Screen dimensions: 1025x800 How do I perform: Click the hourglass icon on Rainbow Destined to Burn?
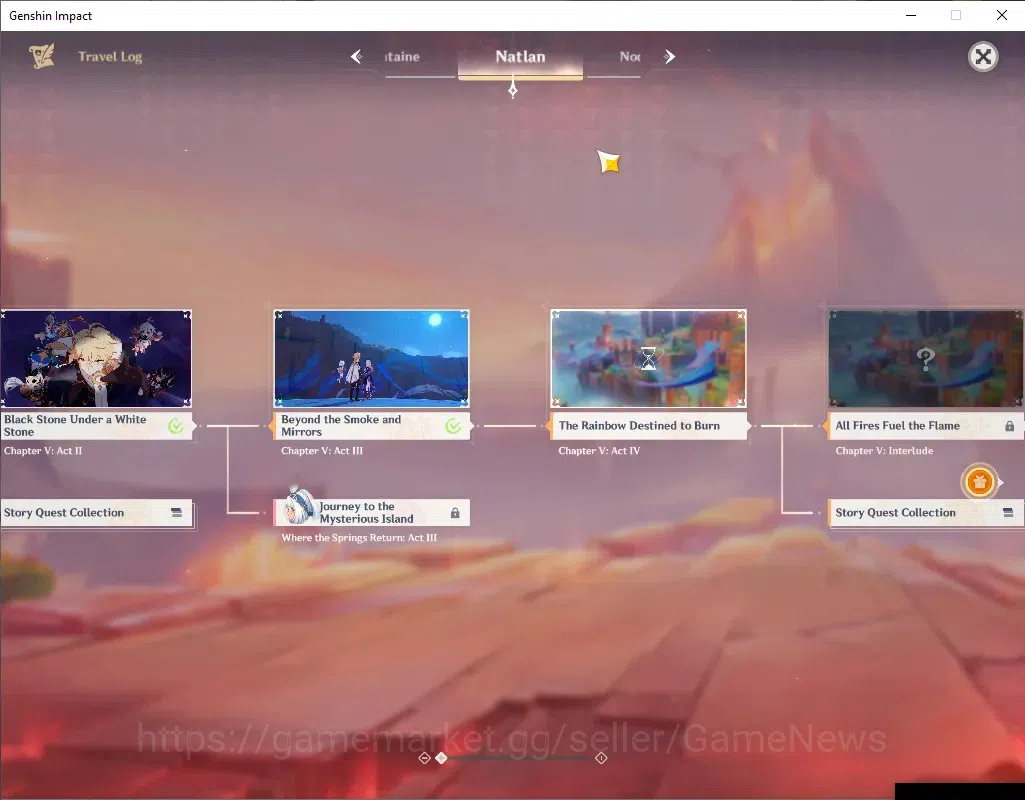[648, 358]
